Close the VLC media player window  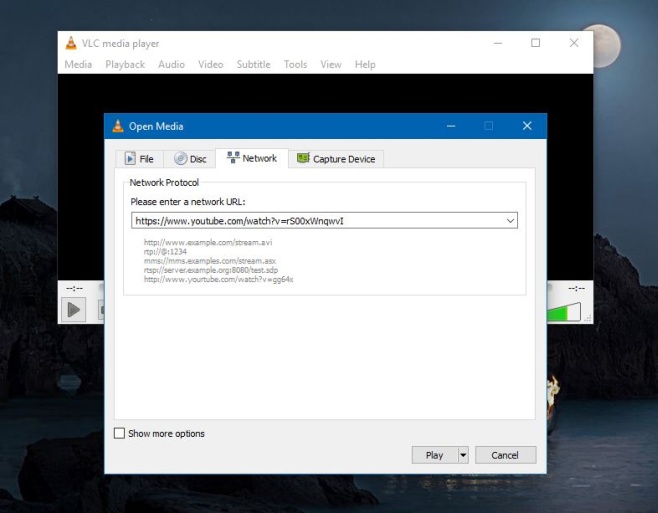click(574, 43)
